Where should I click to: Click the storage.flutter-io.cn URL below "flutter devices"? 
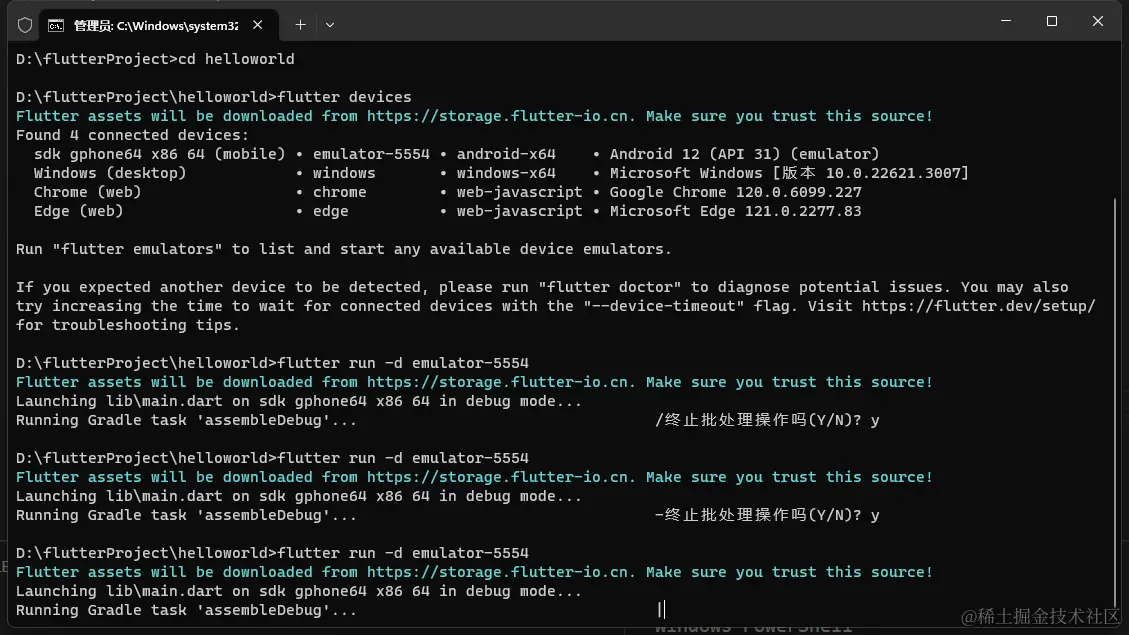tap(501, 116)
